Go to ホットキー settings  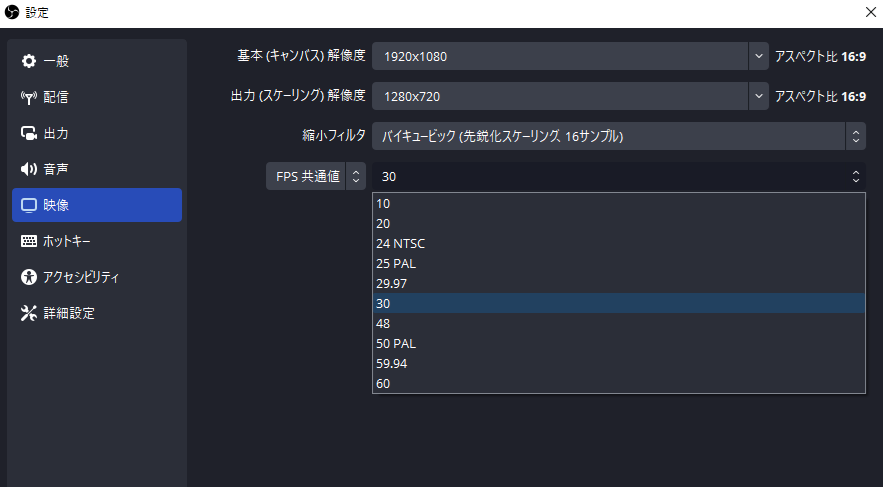(97, 241)
